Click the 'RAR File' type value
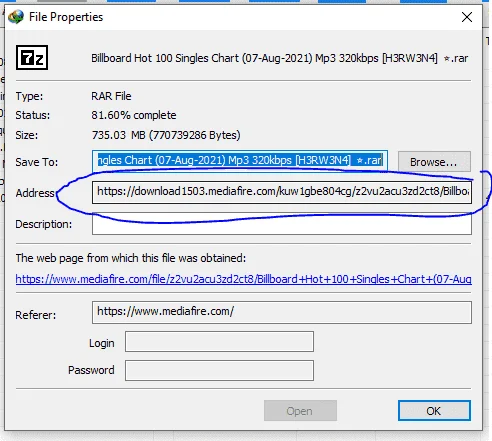Screen dimensions: 492x441 click(x=111, y=96)
